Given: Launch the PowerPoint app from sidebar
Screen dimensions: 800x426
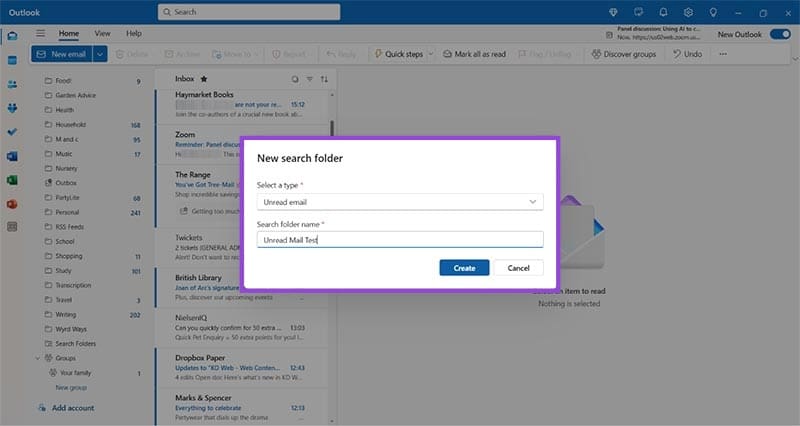Looking at the screenshot, I should [12, 204].
